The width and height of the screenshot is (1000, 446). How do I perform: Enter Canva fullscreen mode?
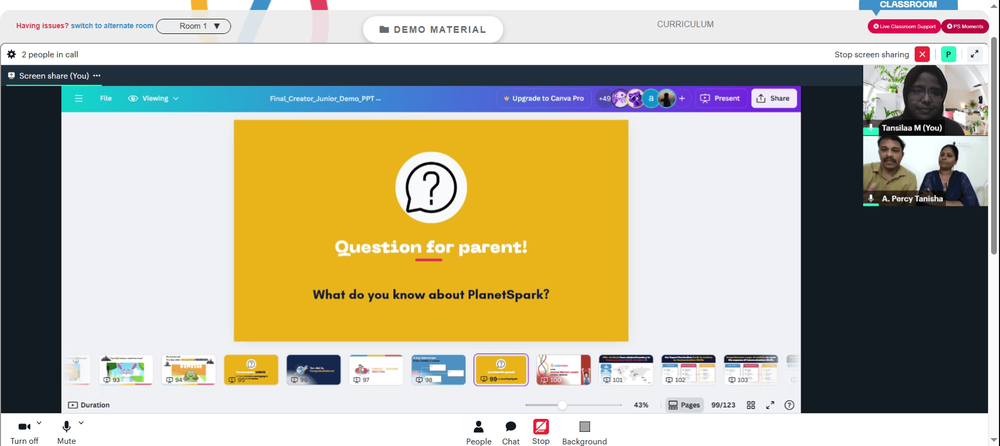click(770, 405)
